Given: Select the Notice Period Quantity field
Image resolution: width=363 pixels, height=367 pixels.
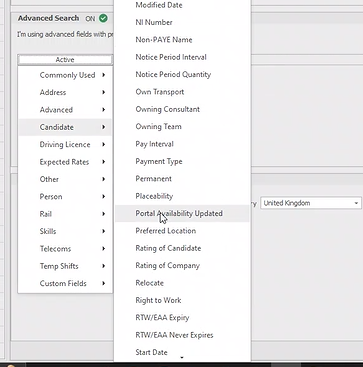Looking at the screenshot, I should (x=182, y=74).
